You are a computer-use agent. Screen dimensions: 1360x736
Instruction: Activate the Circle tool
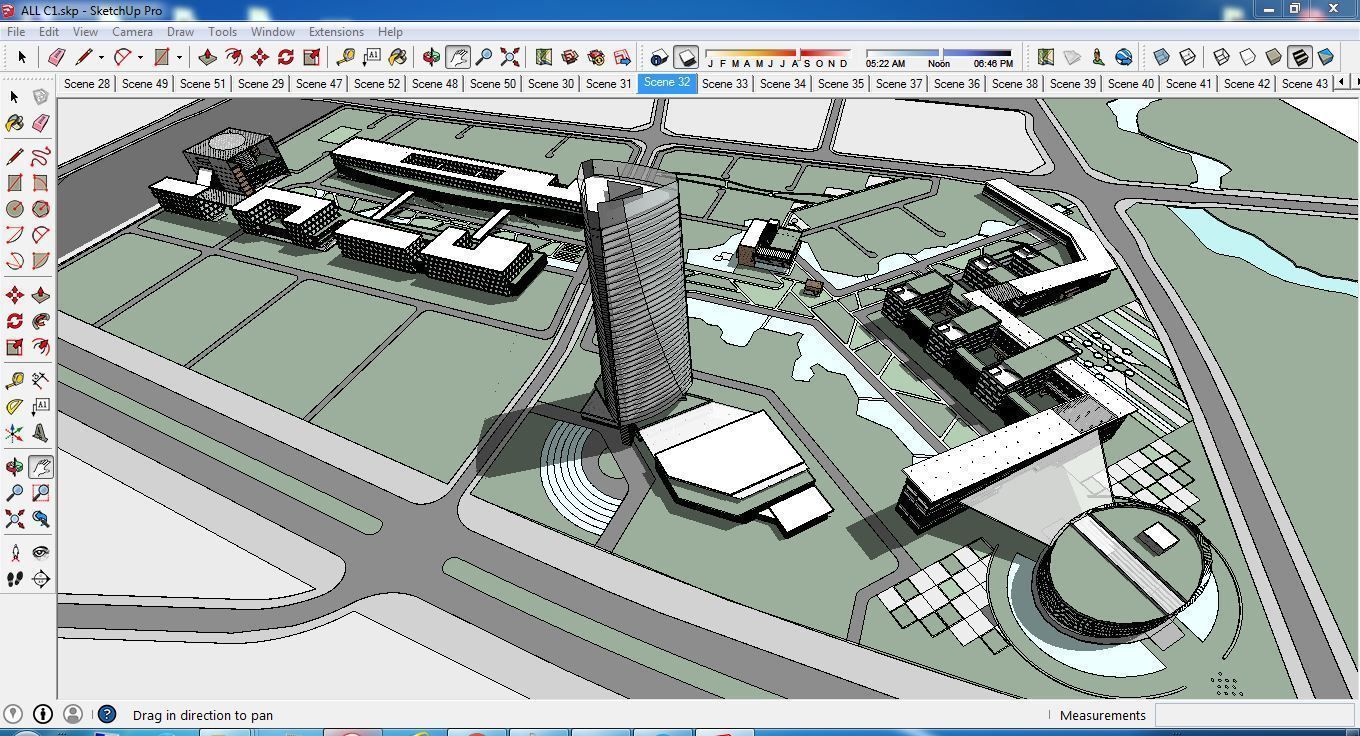click(x=15, y=209)
